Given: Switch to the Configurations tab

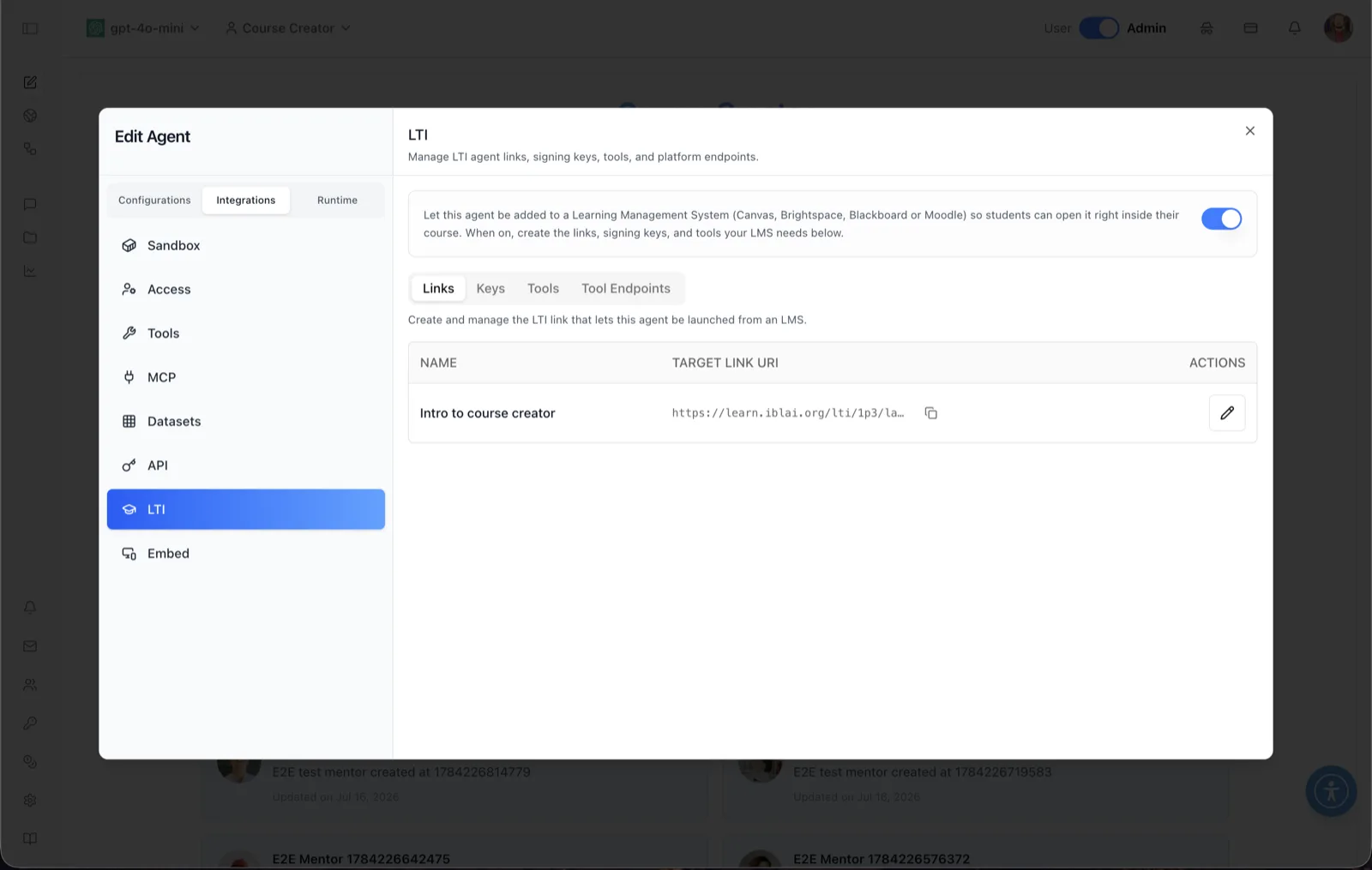Looking at the screenshot, I should click(x=154, y=201).
